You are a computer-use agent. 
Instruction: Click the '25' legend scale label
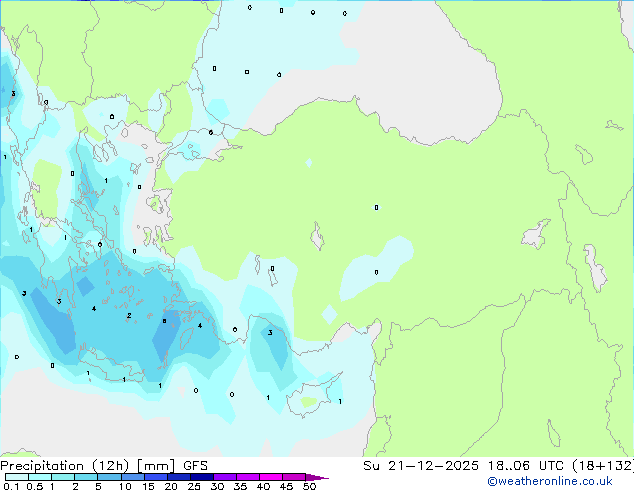click(194, 486)
